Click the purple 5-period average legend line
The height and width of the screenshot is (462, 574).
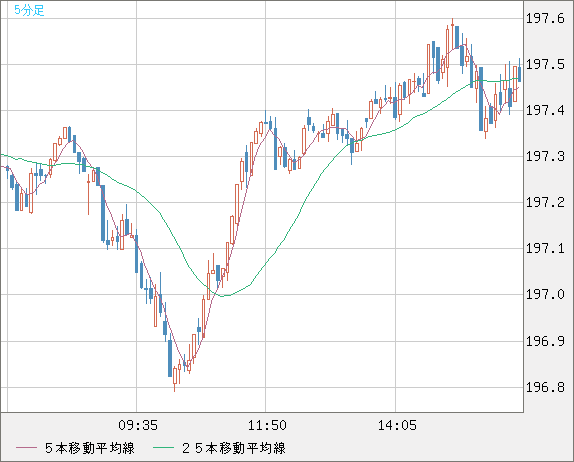click(x=26, y=448)
